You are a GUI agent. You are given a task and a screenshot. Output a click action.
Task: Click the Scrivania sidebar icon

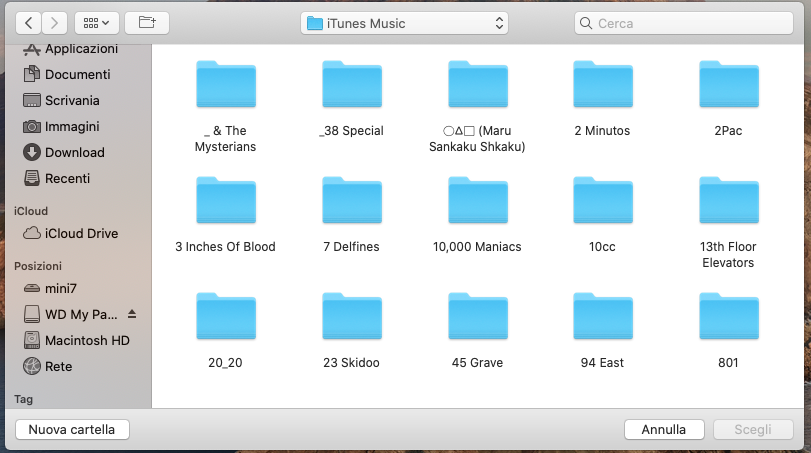coord(32,100)
